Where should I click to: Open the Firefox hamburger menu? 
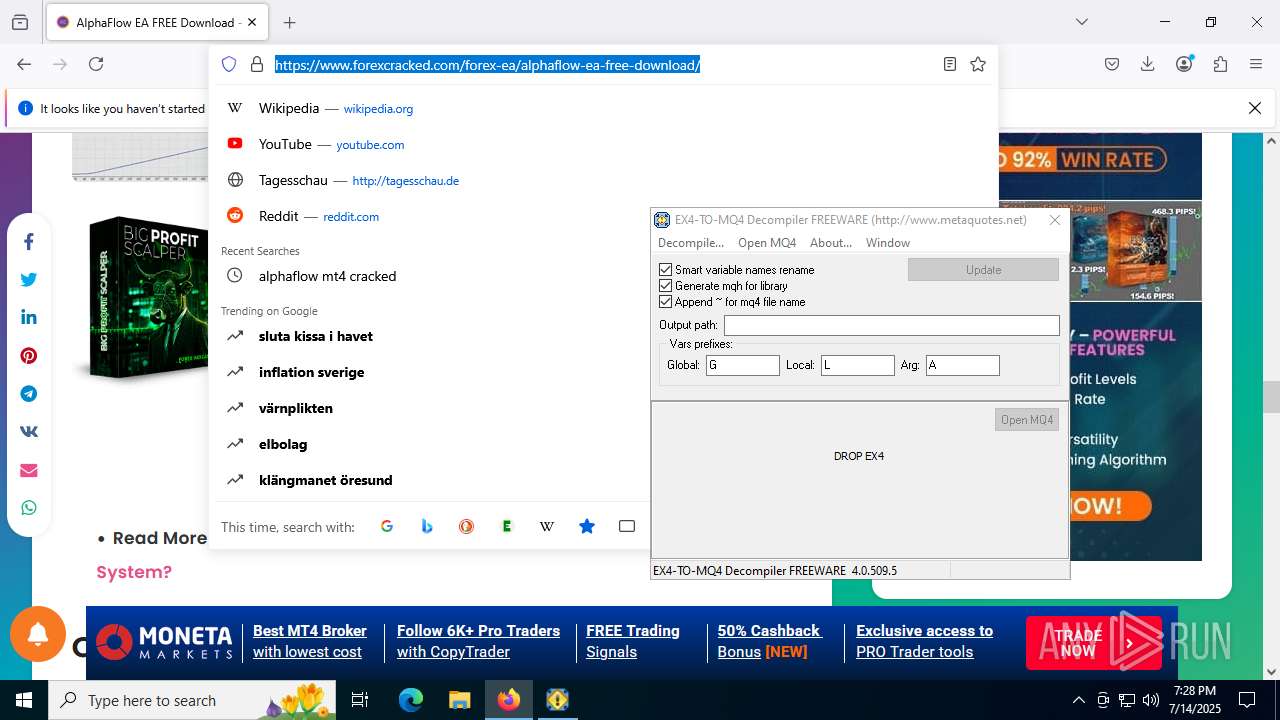[x=1256, y=64]
